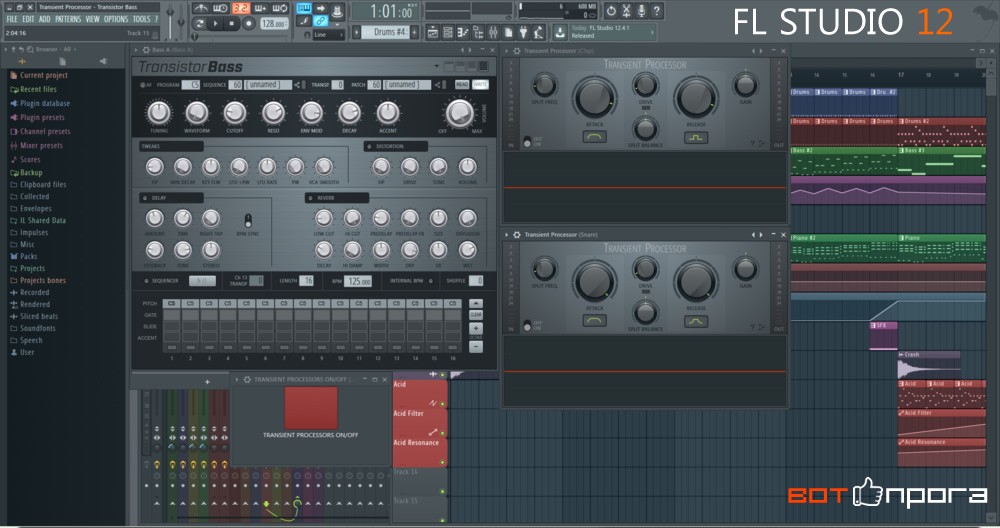Click the download news panel icon

pos(559,32)
